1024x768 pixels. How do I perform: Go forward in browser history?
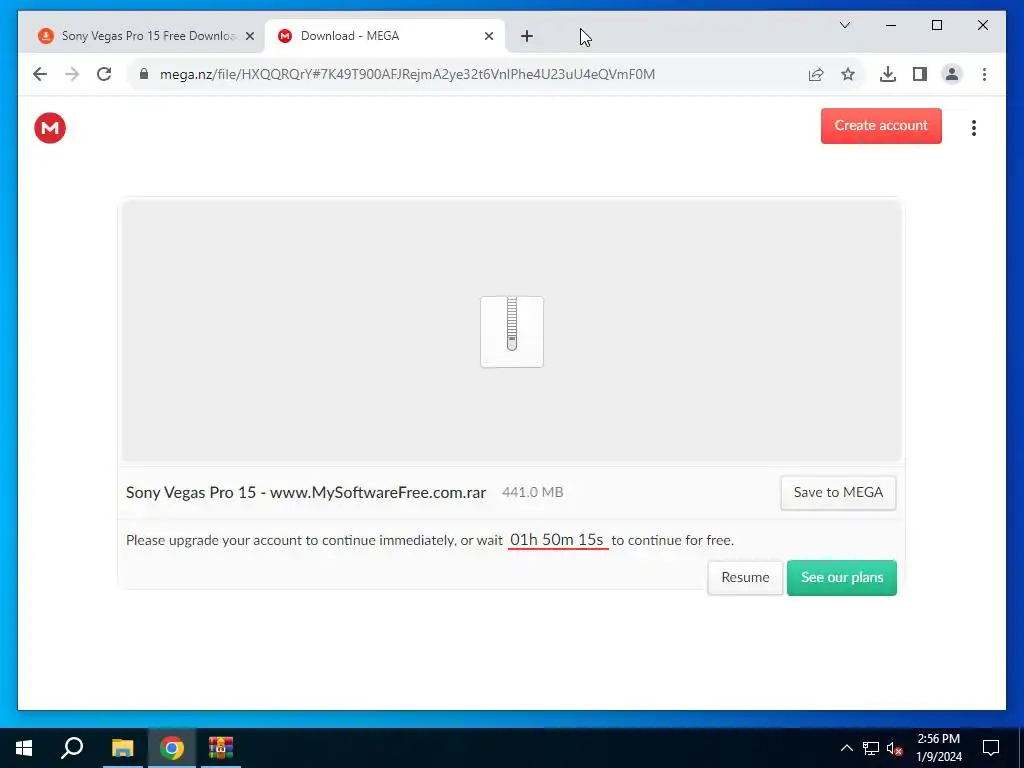coord(72,74)
